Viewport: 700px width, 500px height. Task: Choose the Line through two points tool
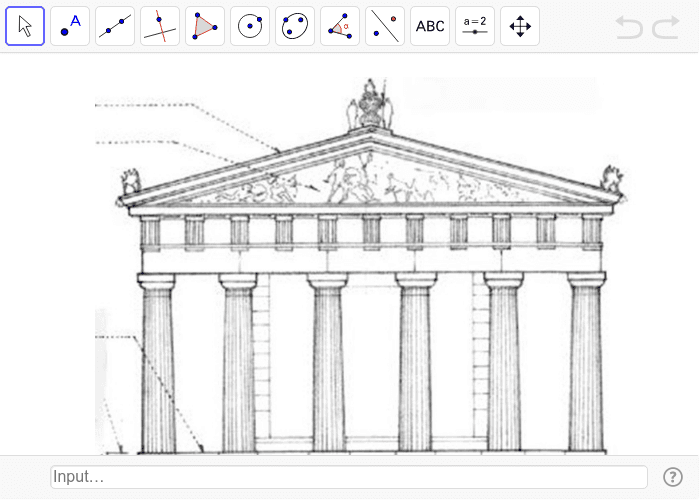pos(115,26)
